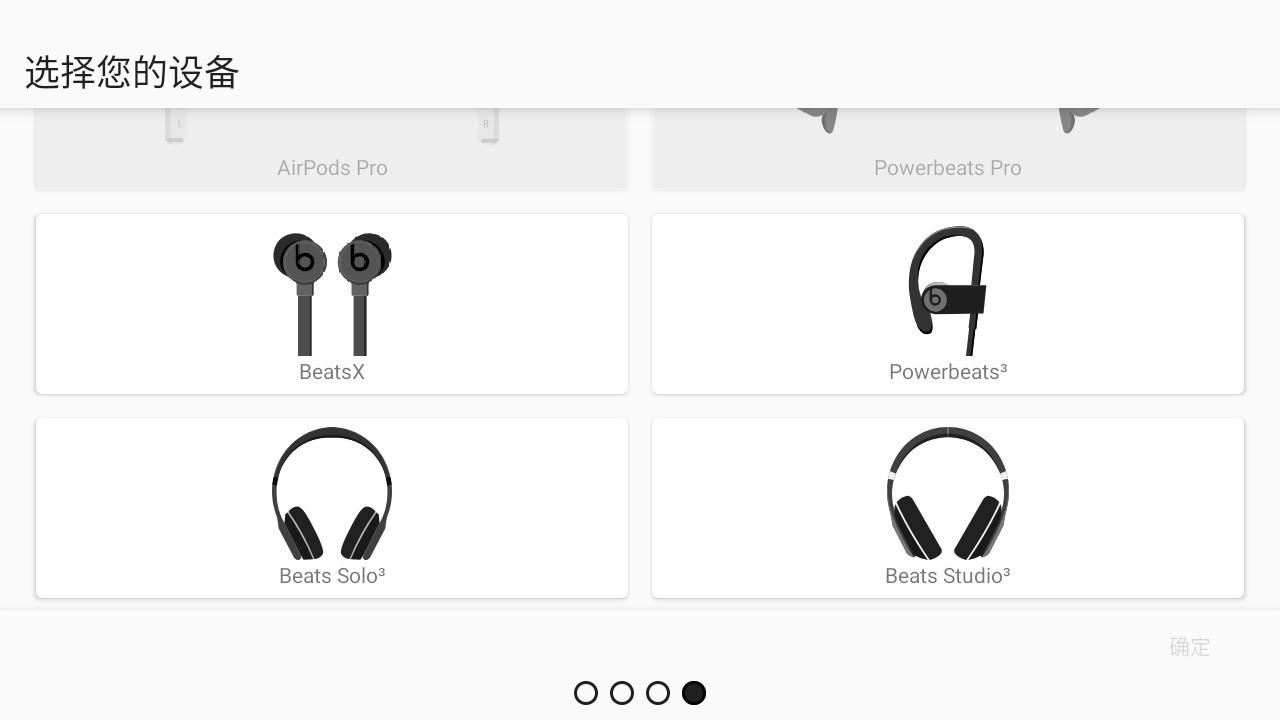Jump to the third page indicator dot
This screenshot has height=720, width=1280.
click(x=658, y=693)
